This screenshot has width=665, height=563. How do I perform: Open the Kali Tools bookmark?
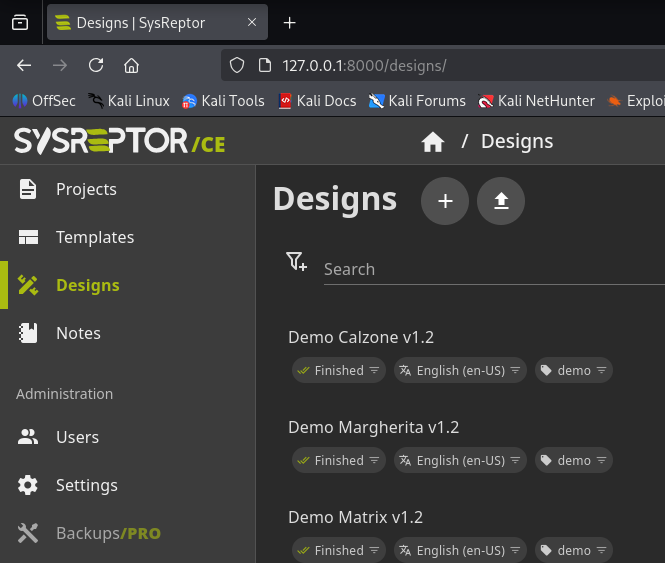224,101
